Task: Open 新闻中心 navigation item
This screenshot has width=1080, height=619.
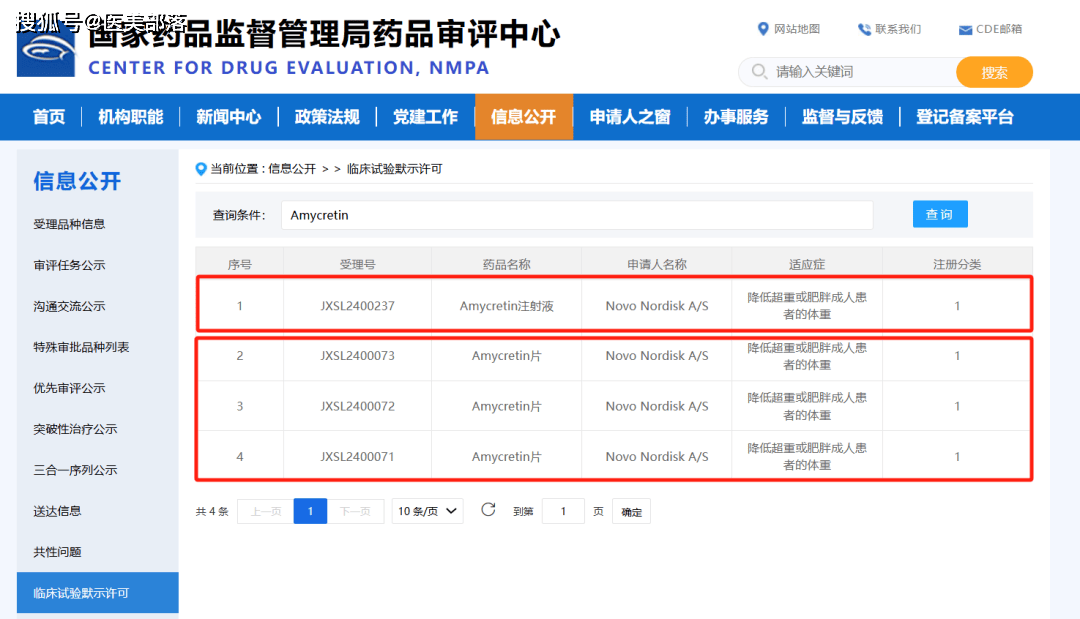Action: [x=229, y=117]
